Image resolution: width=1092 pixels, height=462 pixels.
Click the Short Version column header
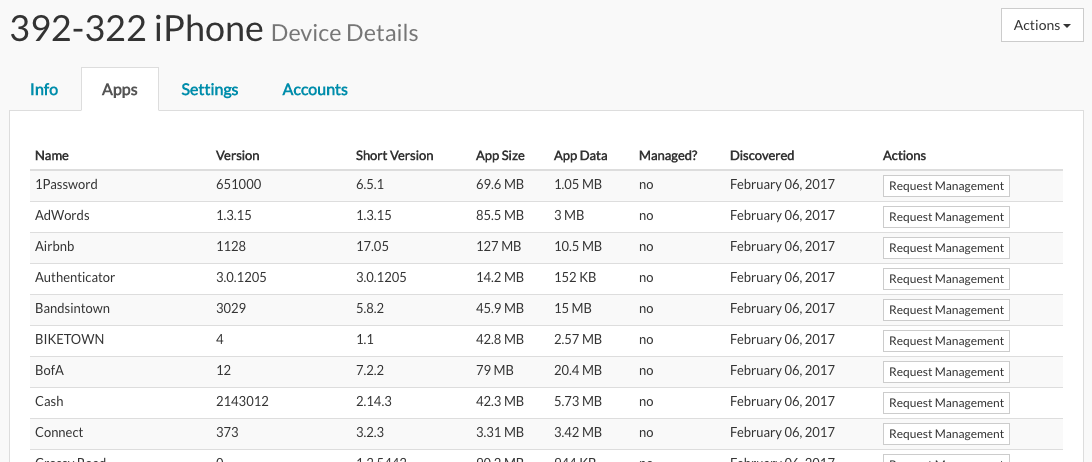coord(394,155)
